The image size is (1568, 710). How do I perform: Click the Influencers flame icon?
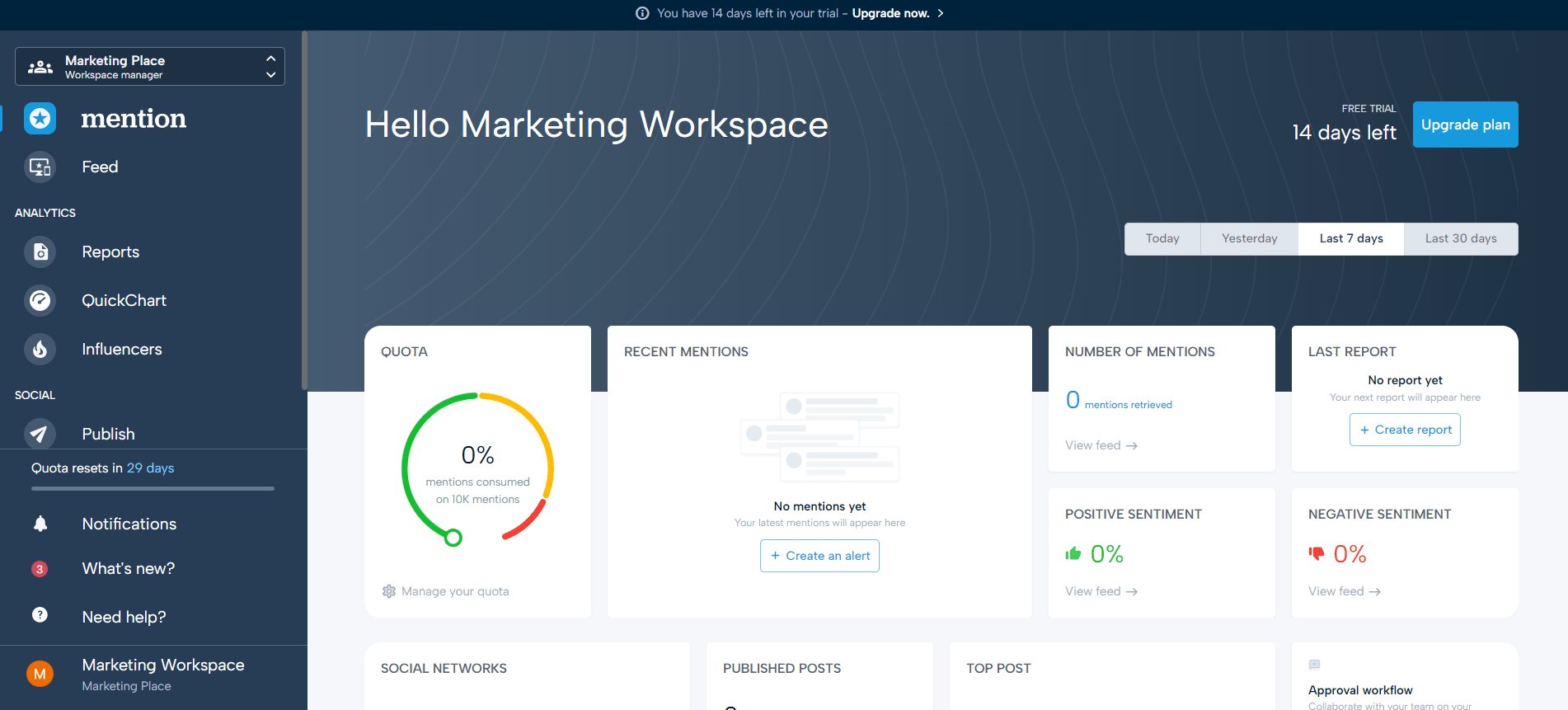40,350
